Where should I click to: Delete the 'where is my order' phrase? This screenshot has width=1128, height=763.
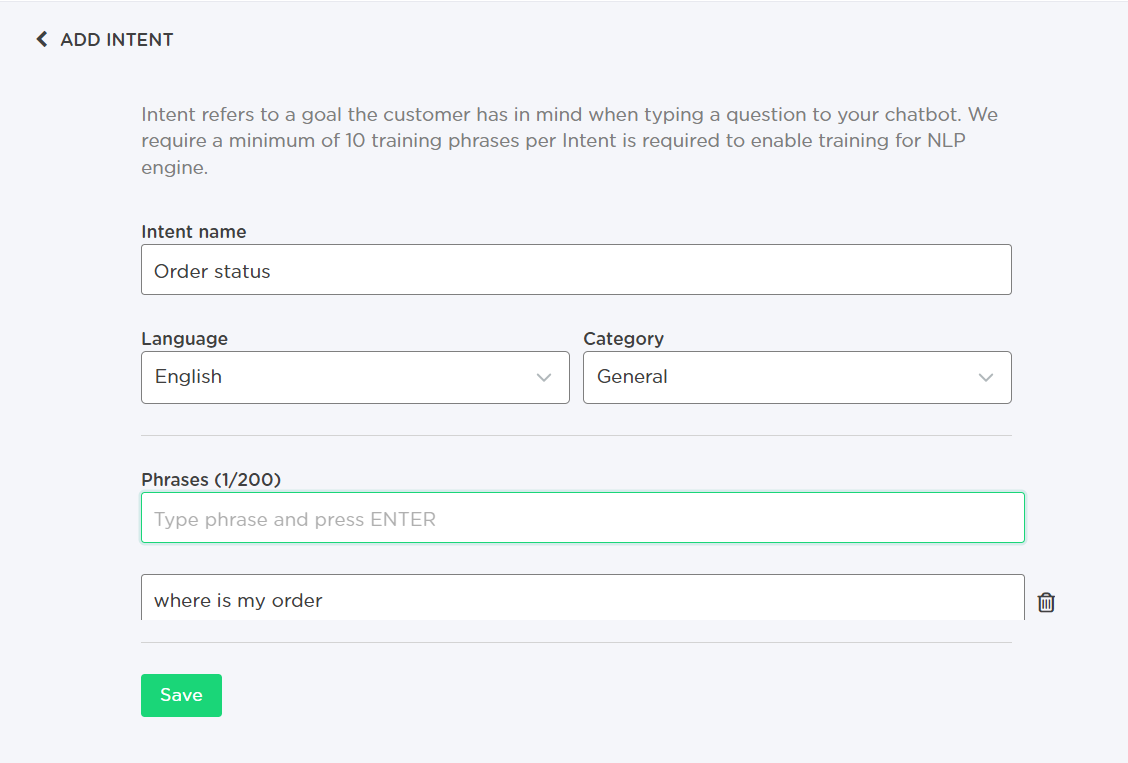(1046, 602)
